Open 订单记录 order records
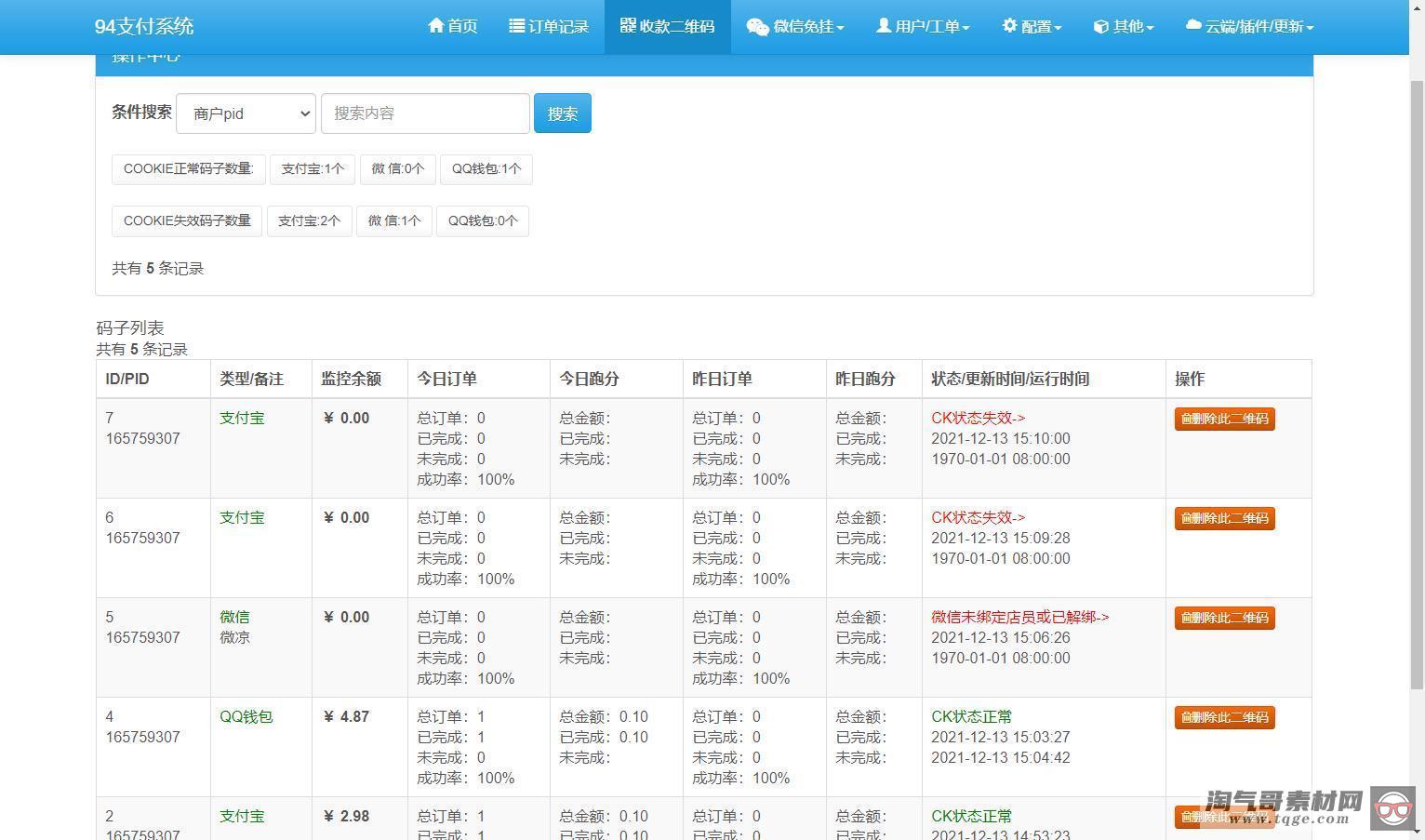Viewport: 1425px width, 840px height. click(549, 26)
